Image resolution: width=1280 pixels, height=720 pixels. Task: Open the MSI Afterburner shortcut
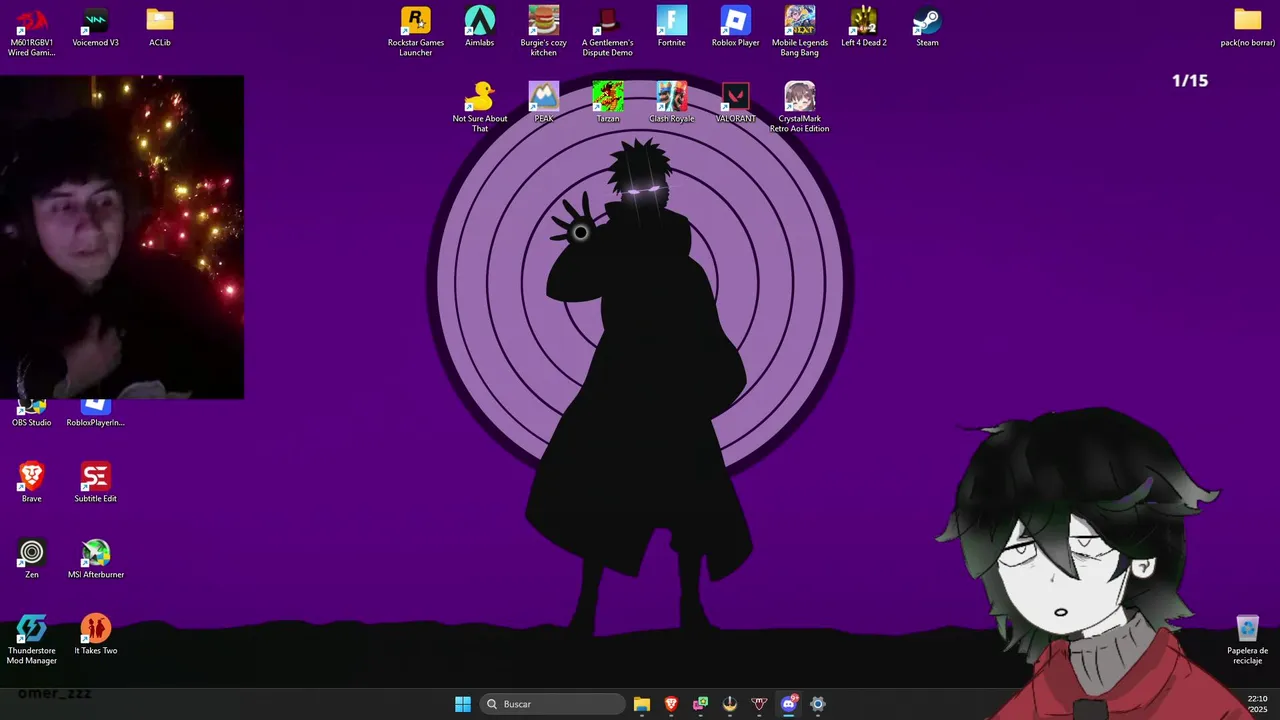point(96,558)
